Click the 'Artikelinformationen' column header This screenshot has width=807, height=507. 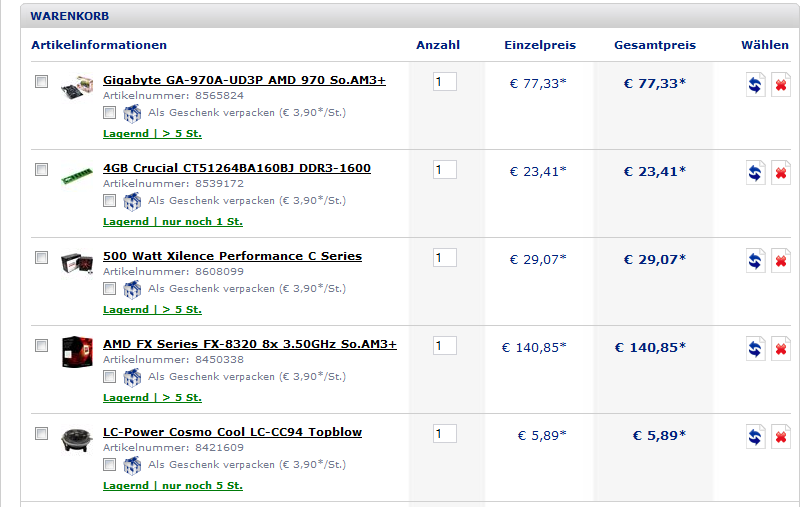tap(99, 45)
